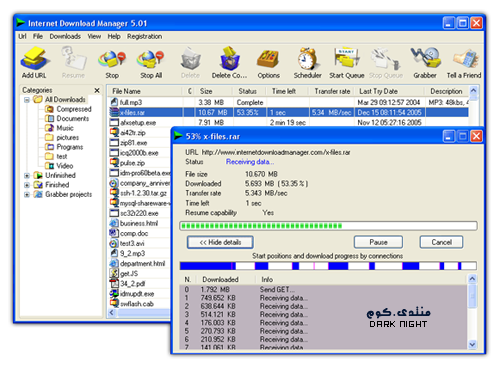The image size is (500, 368).
Task: Click the Delete Completed toolbar icon
Action: [229, 59]
